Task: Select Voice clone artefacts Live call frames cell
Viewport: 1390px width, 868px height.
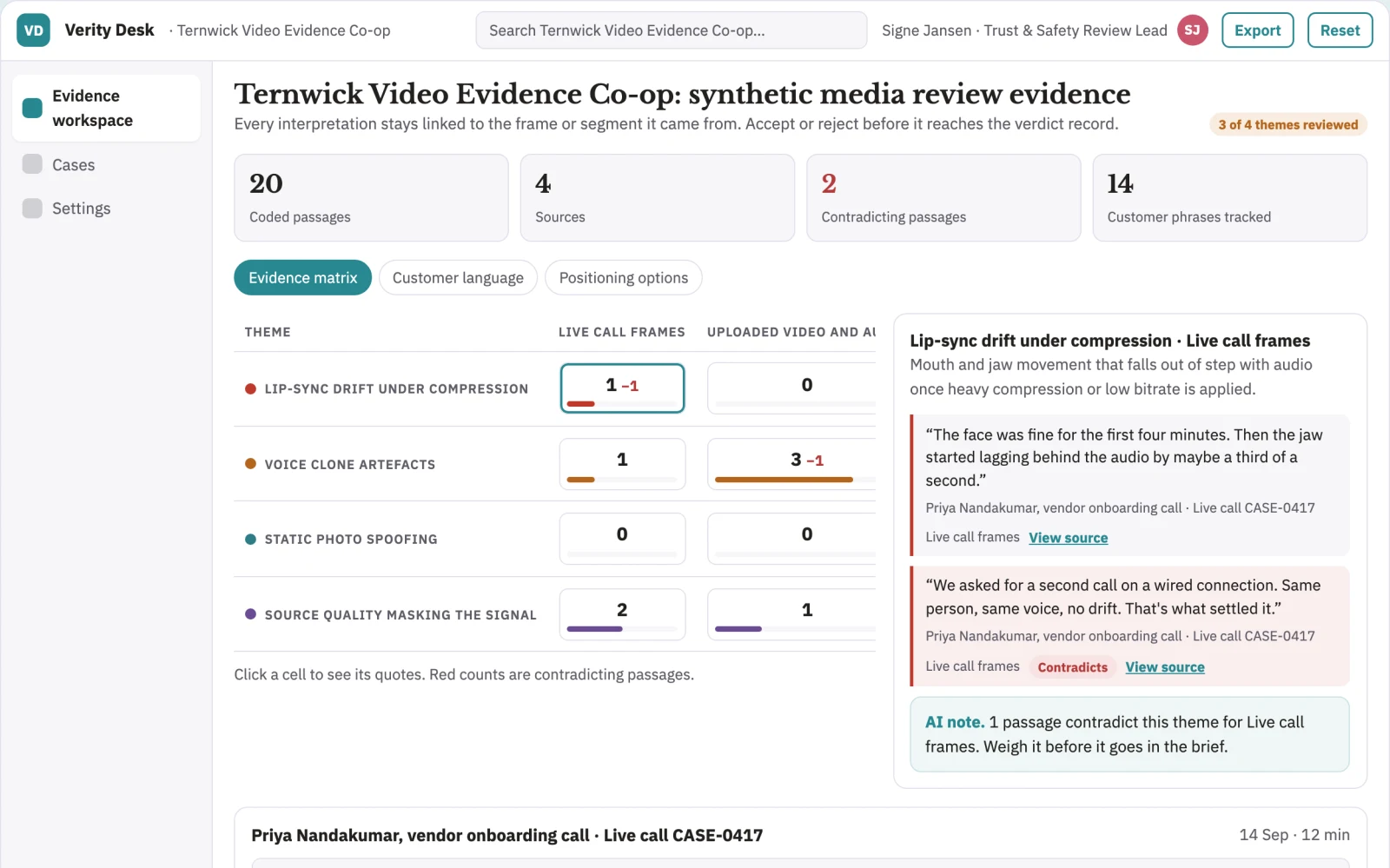Action: [x=622, y=463]
